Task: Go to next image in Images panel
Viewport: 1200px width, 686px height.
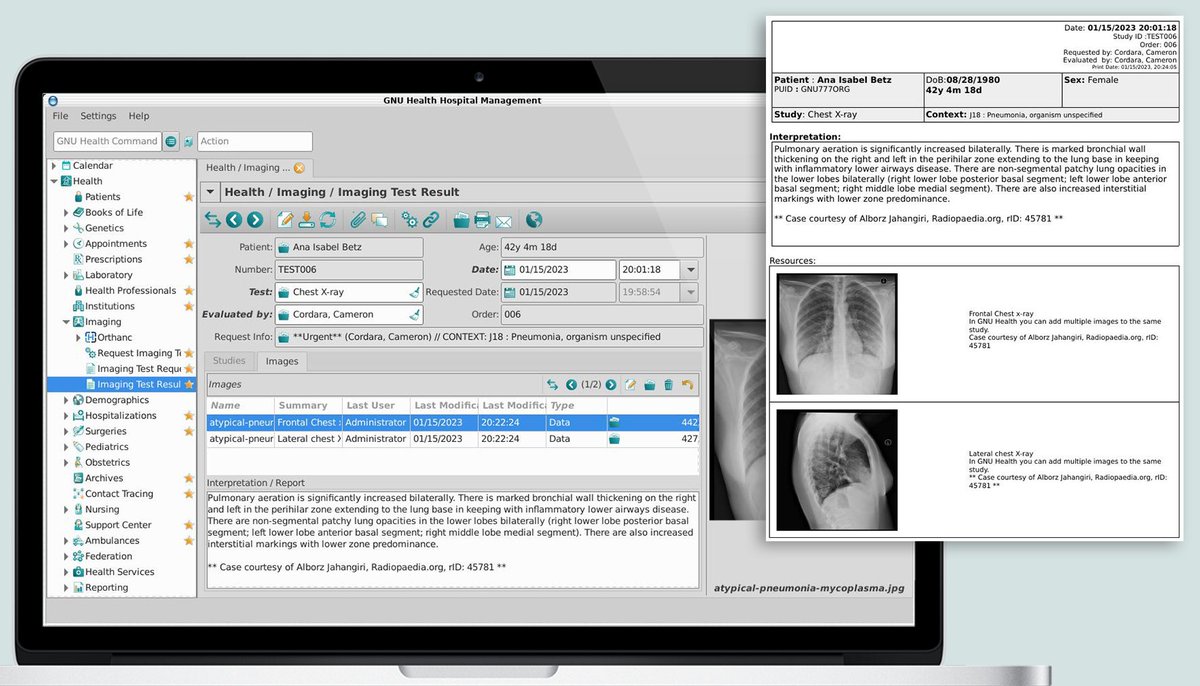Action: click(610, 384)
